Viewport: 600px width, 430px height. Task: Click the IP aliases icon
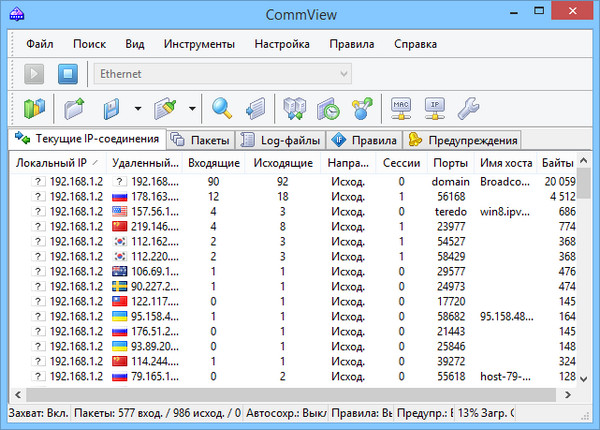tap(434, 107)
